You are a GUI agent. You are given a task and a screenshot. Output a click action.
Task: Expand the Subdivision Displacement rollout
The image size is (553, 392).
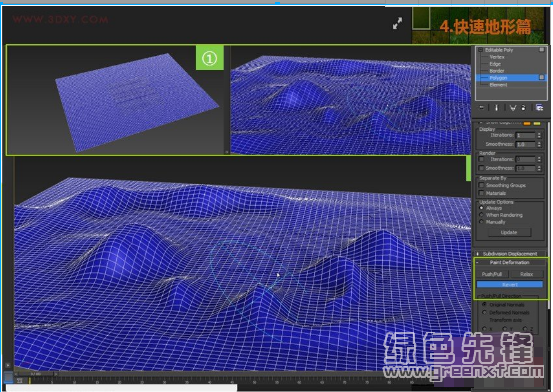coord(510,254)
